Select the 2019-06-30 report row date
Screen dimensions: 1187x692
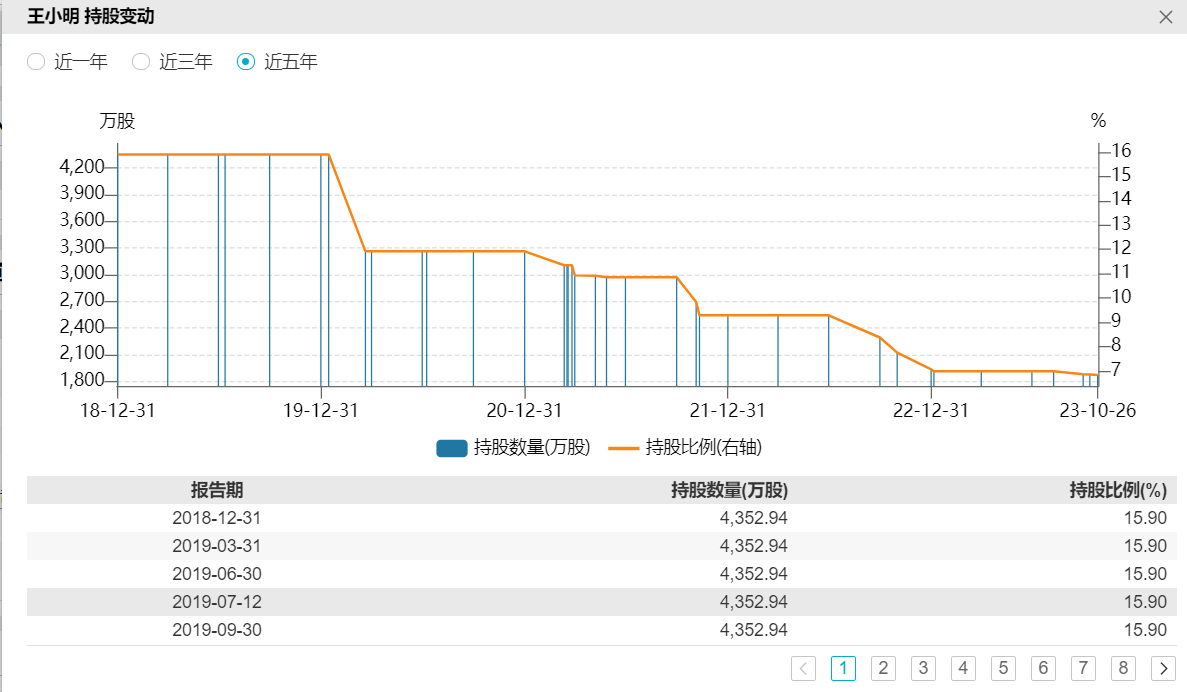tap(217, 574)
